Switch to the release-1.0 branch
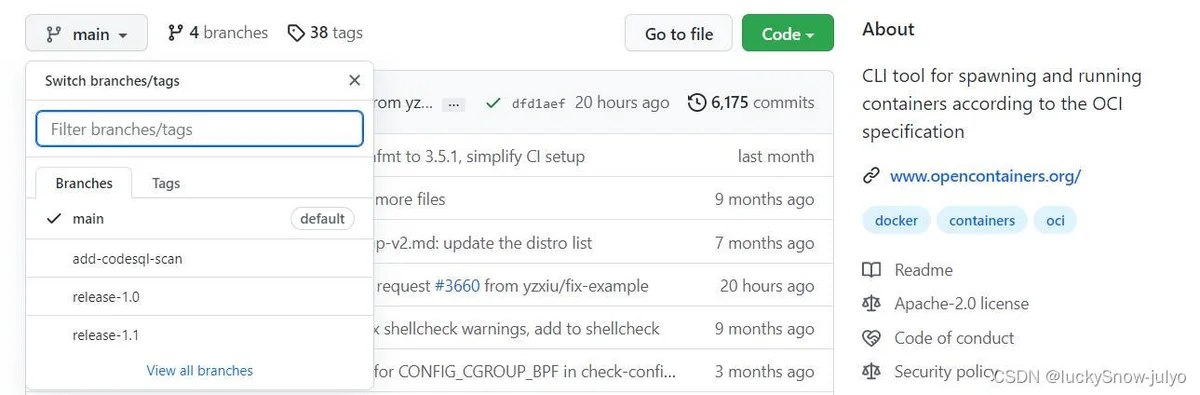Viewport: 1200px width, 395px height. [199, 297]
